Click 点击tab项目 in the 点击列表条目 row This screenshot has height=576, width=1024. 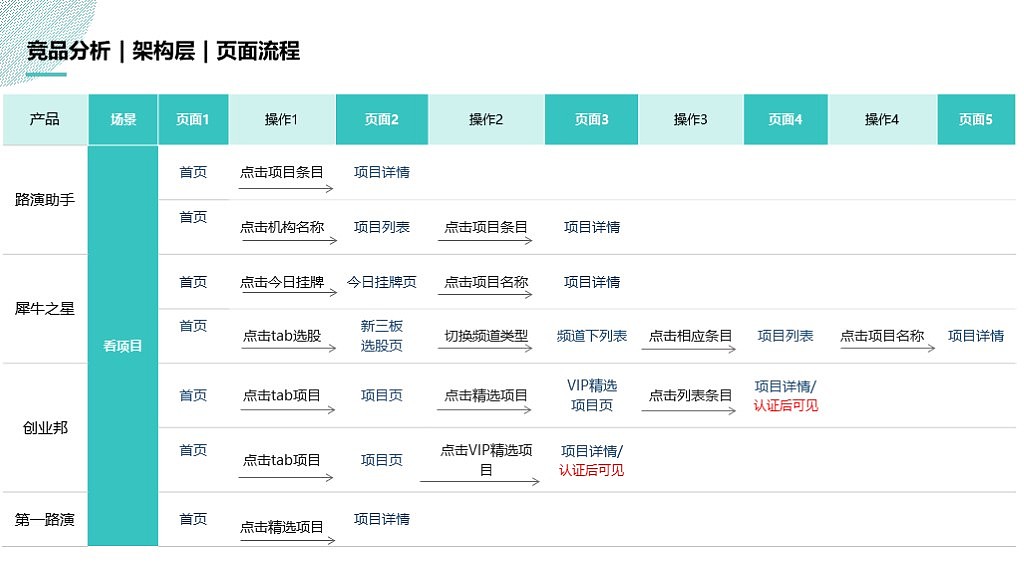pos(281,396)
